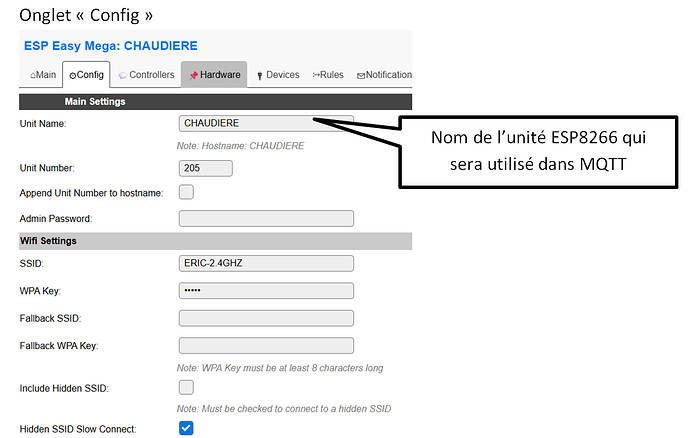Click the Devices plug icon

[260, 75]
